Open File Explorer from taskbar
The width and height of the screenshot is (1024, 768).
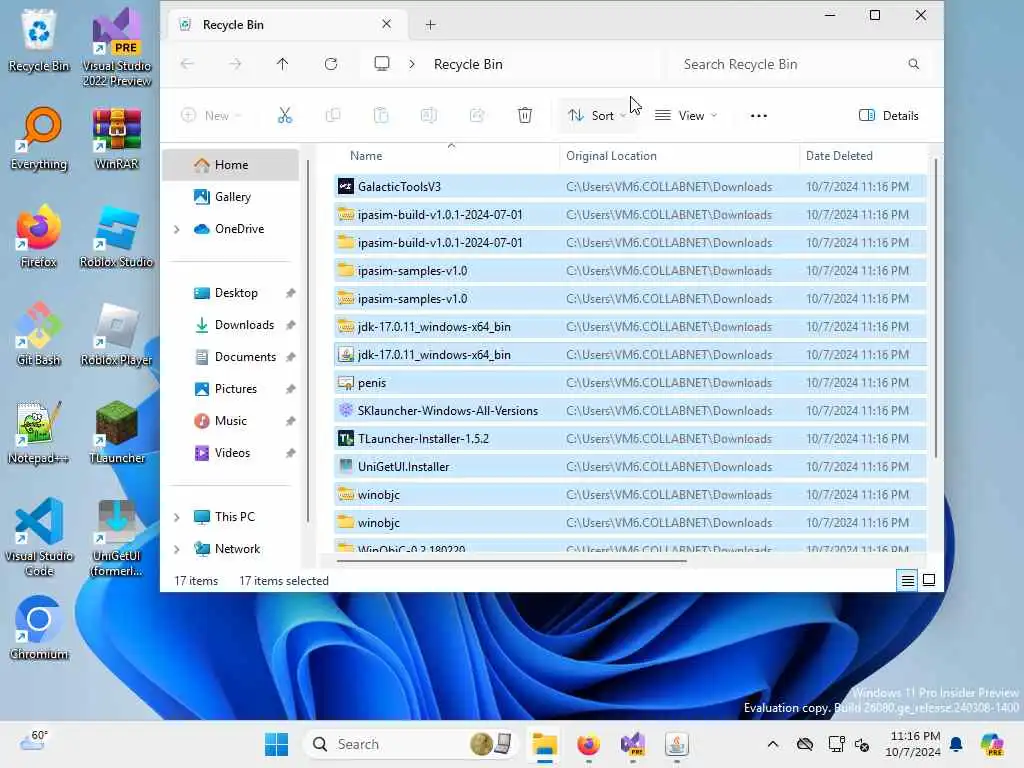click(544, 744)
